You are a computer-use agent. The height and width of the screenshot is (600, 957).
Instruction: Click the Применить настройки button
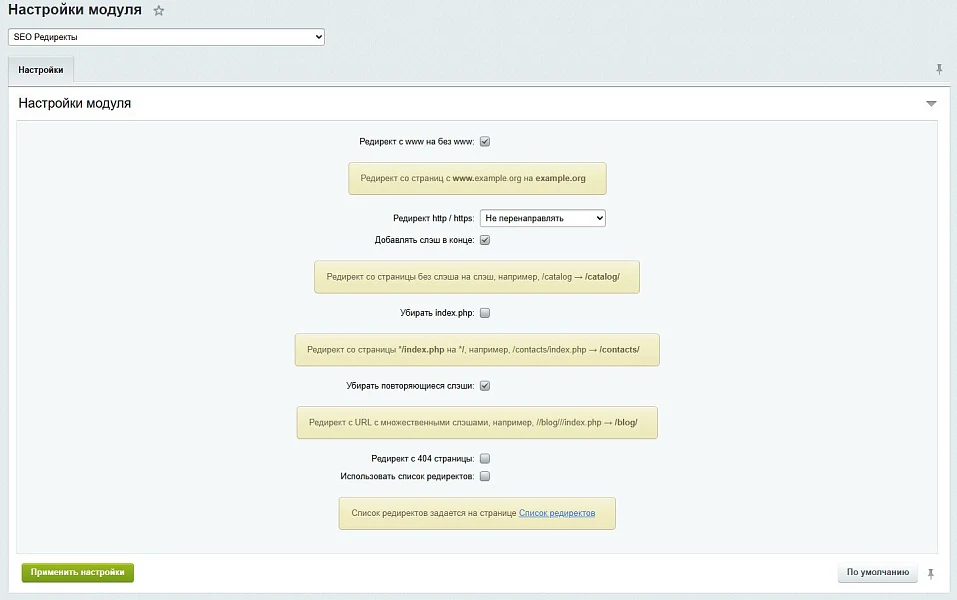78,573
